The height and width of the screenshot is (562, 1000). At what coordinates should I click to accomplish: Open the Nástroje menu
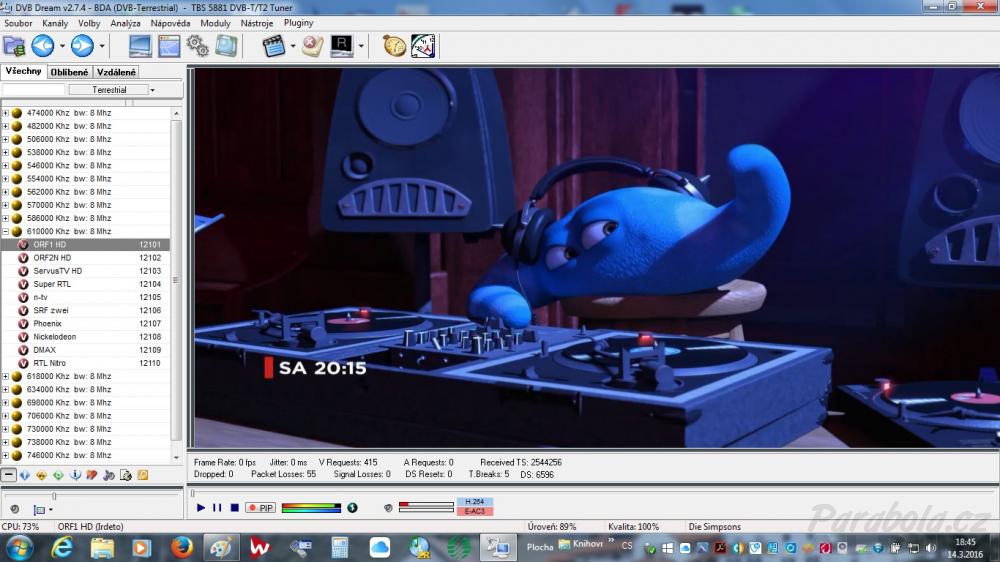[256, 23]
